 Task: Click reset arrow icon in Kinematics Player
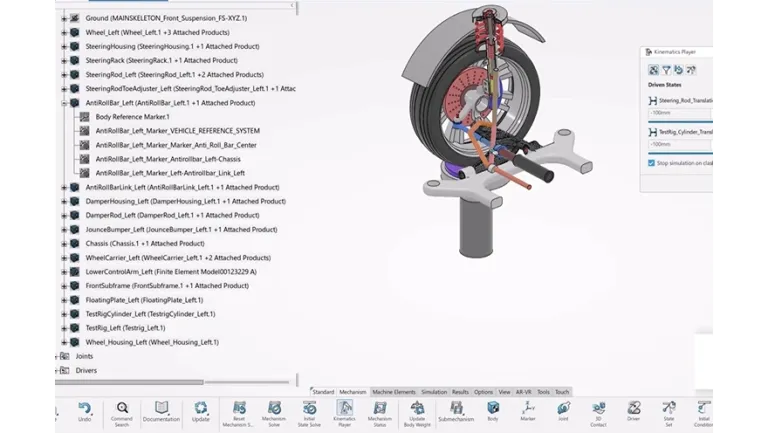(x=678, y=70)
